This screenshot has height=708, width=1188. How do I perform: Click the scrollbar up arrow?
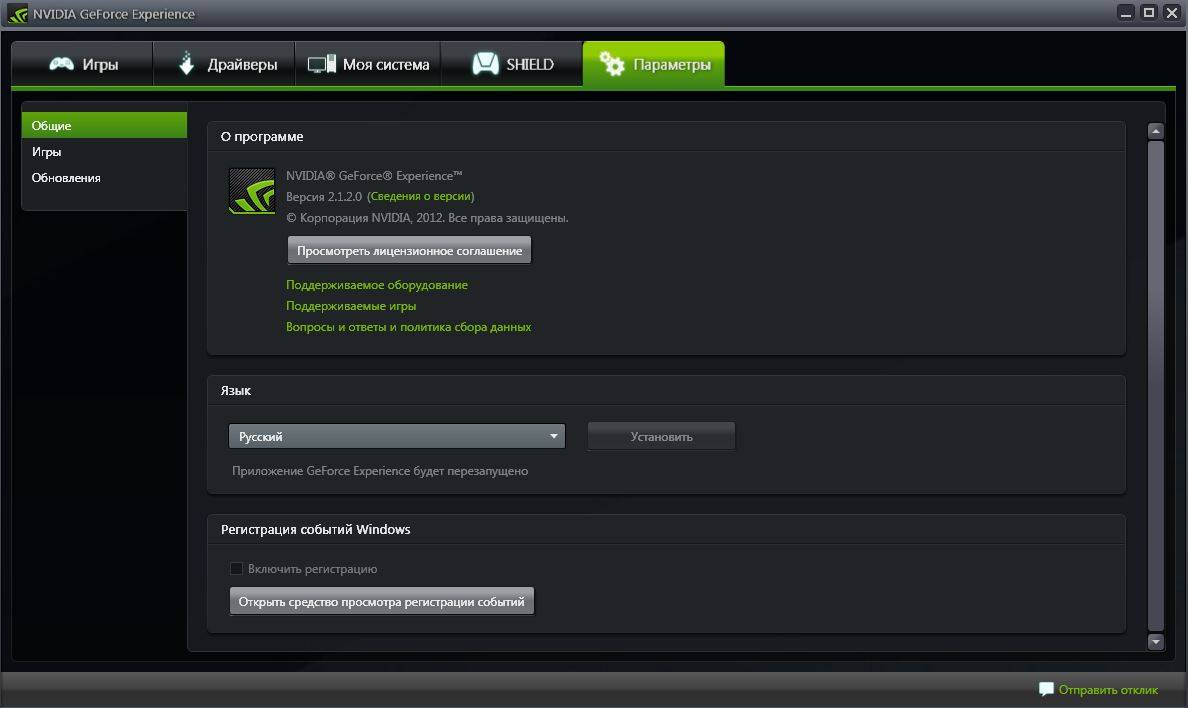(x=1155, y=131)
